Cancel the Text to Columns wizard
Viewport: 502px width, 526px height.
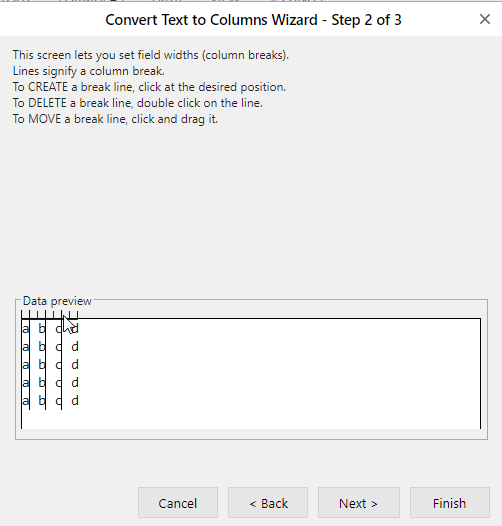tap(178, 503)
